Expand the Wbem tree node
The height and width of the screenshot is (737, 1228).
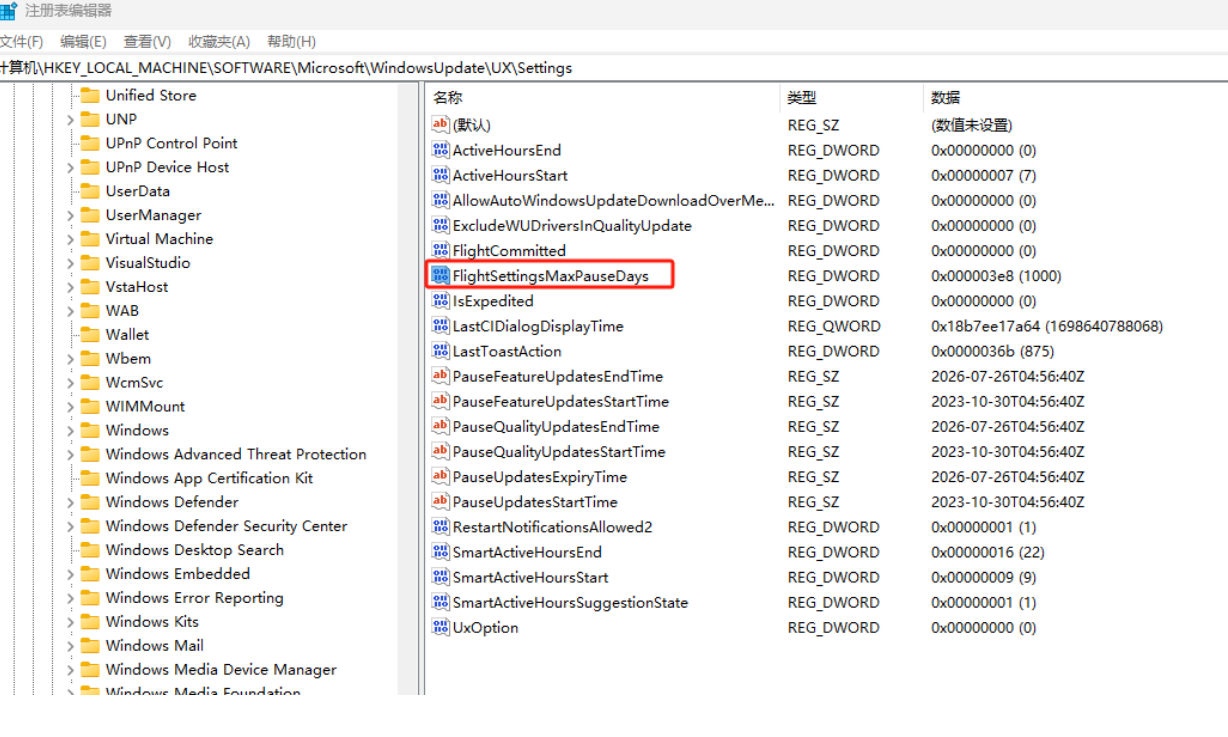point(70,359)
